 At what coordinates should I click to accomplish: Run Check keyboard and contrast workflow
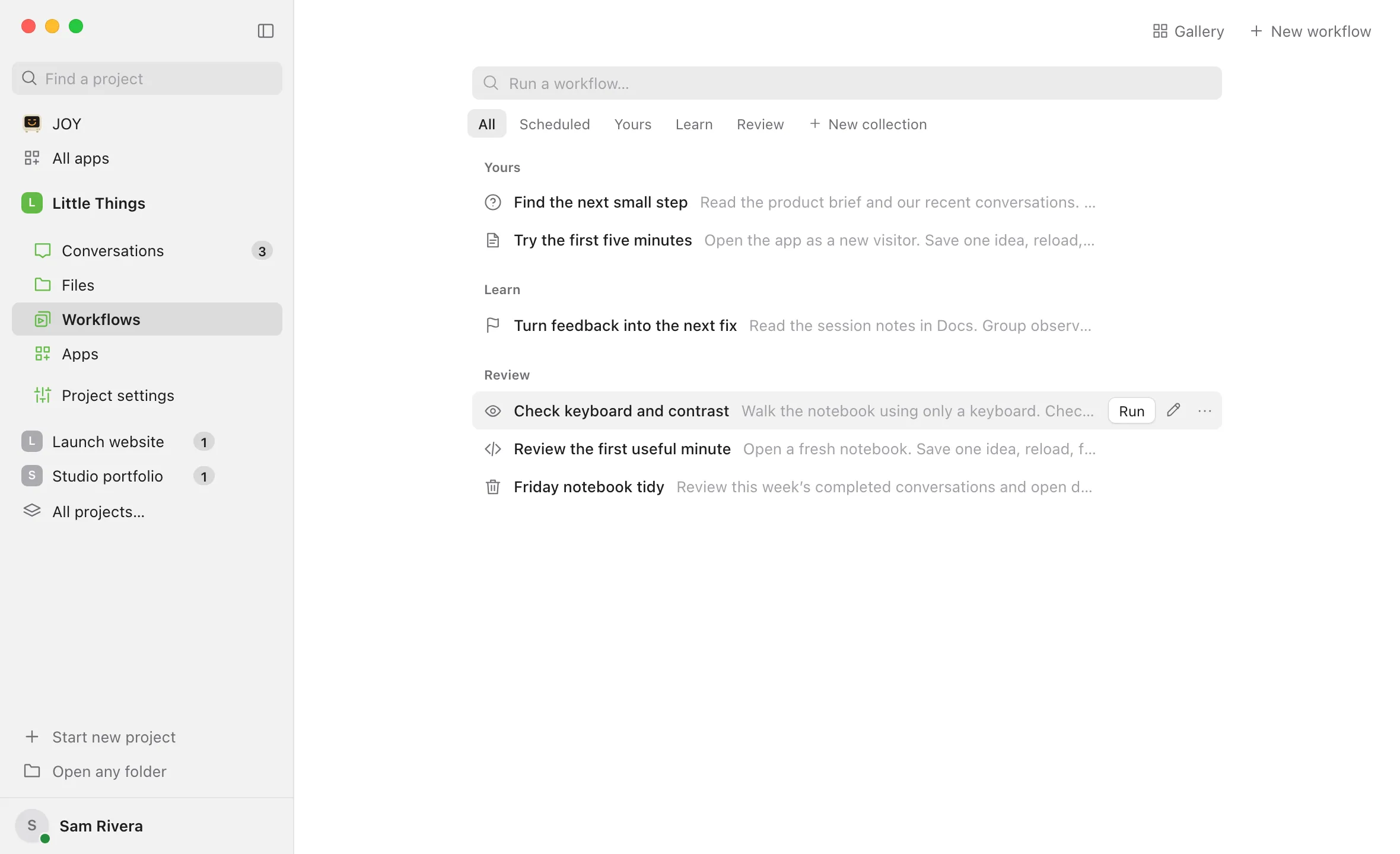tap(1131, 410)
